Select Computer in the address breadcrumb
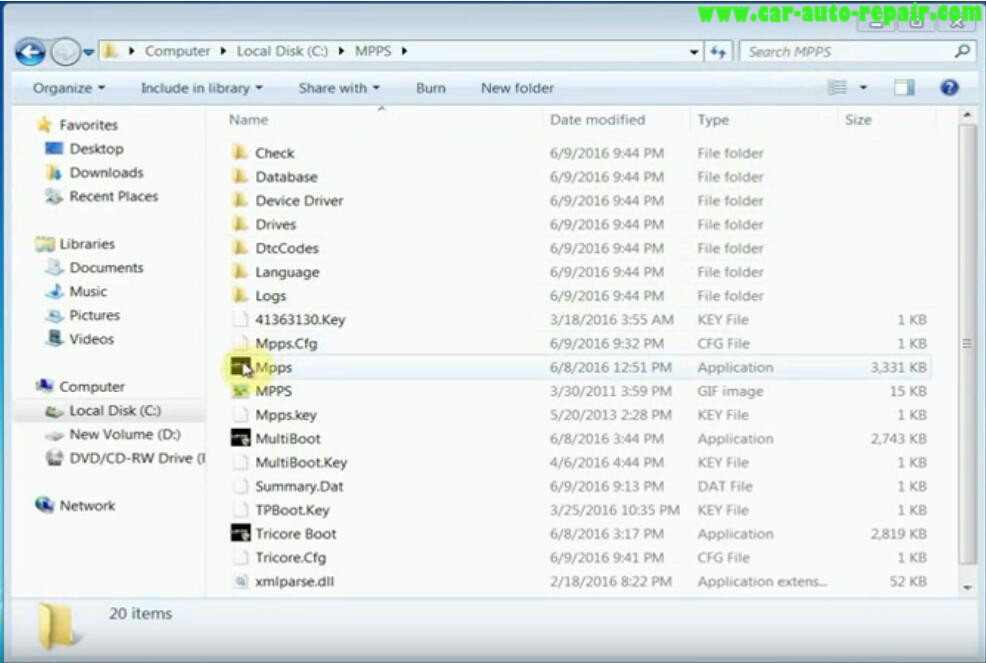Image resolution: width=986 pixels, height=663 pixels. (177, 51)
